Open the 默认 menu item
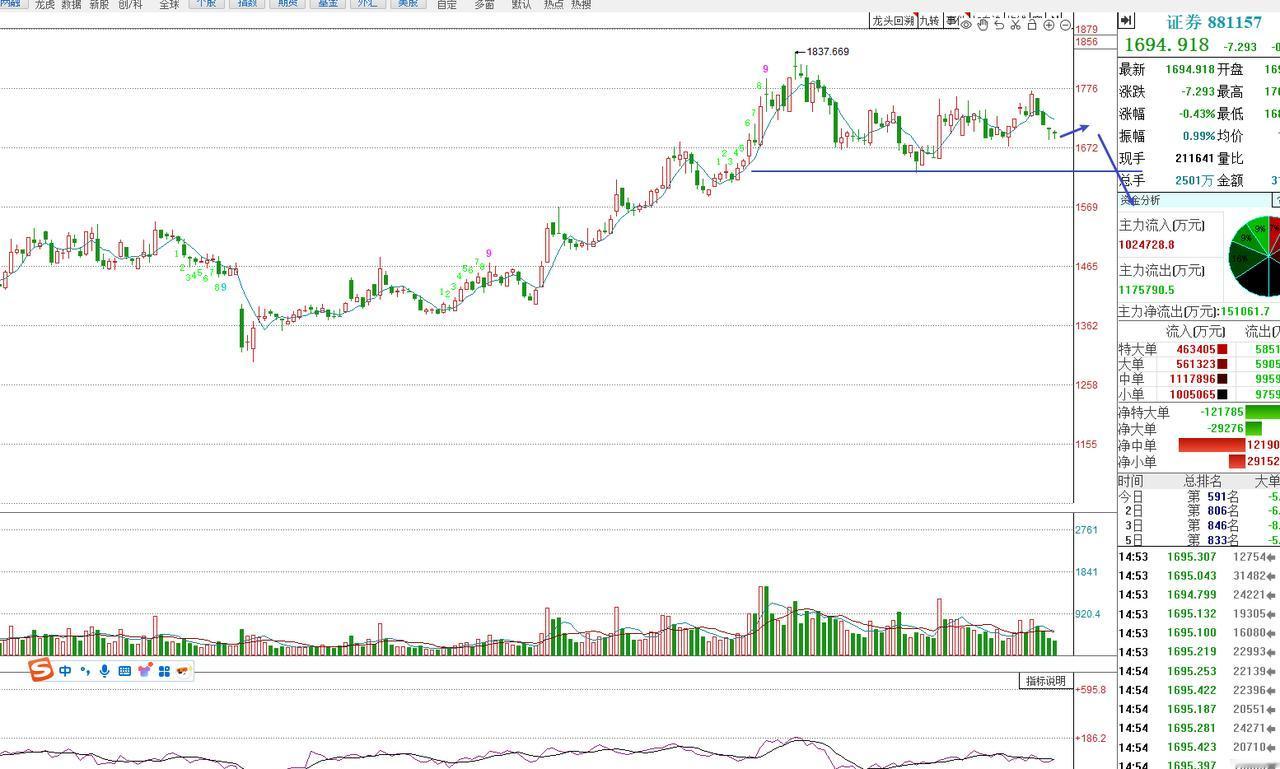The height and width of the screenshot is (769, 1280). [521, 5]
